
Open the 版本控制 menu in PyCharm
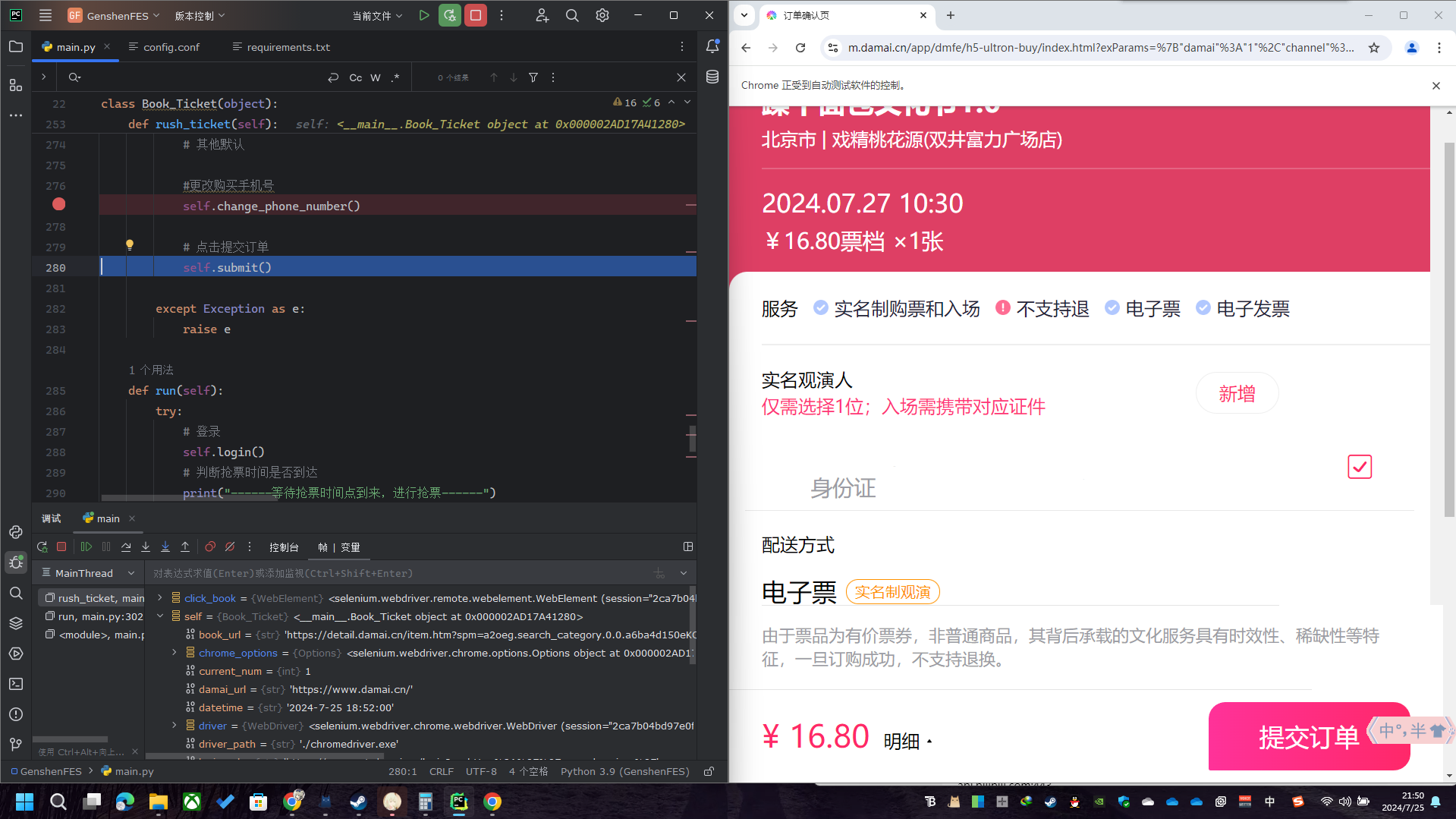pyautogui.click(x=196, y=14)
